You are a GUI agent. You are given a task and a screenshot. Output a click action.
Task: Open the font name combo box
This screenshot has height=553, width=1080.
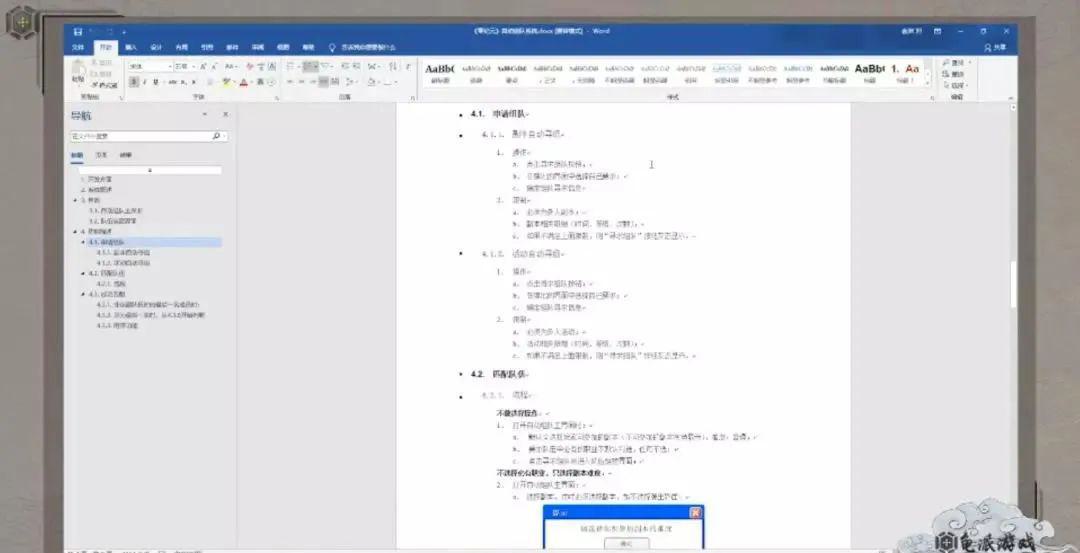pos(150,66)
